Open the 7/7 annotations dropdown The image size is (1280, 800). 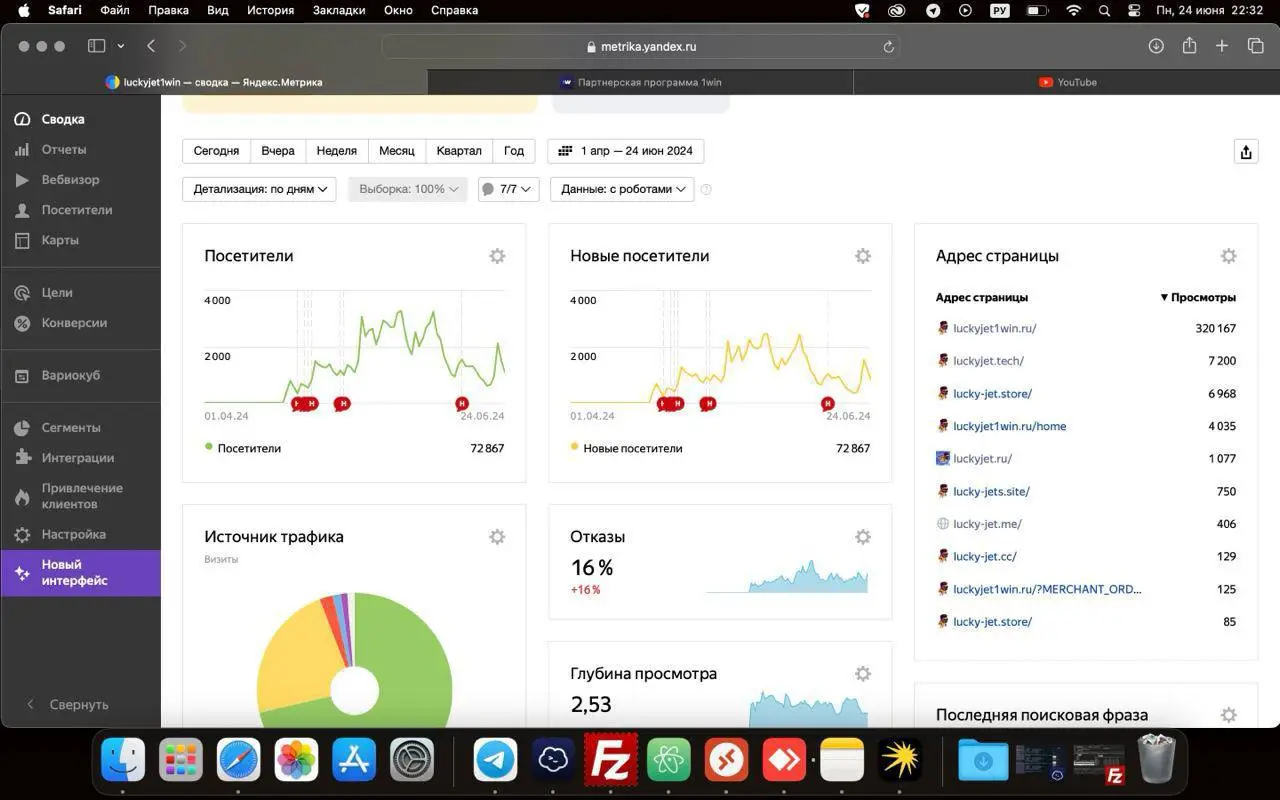coord(509,189)
